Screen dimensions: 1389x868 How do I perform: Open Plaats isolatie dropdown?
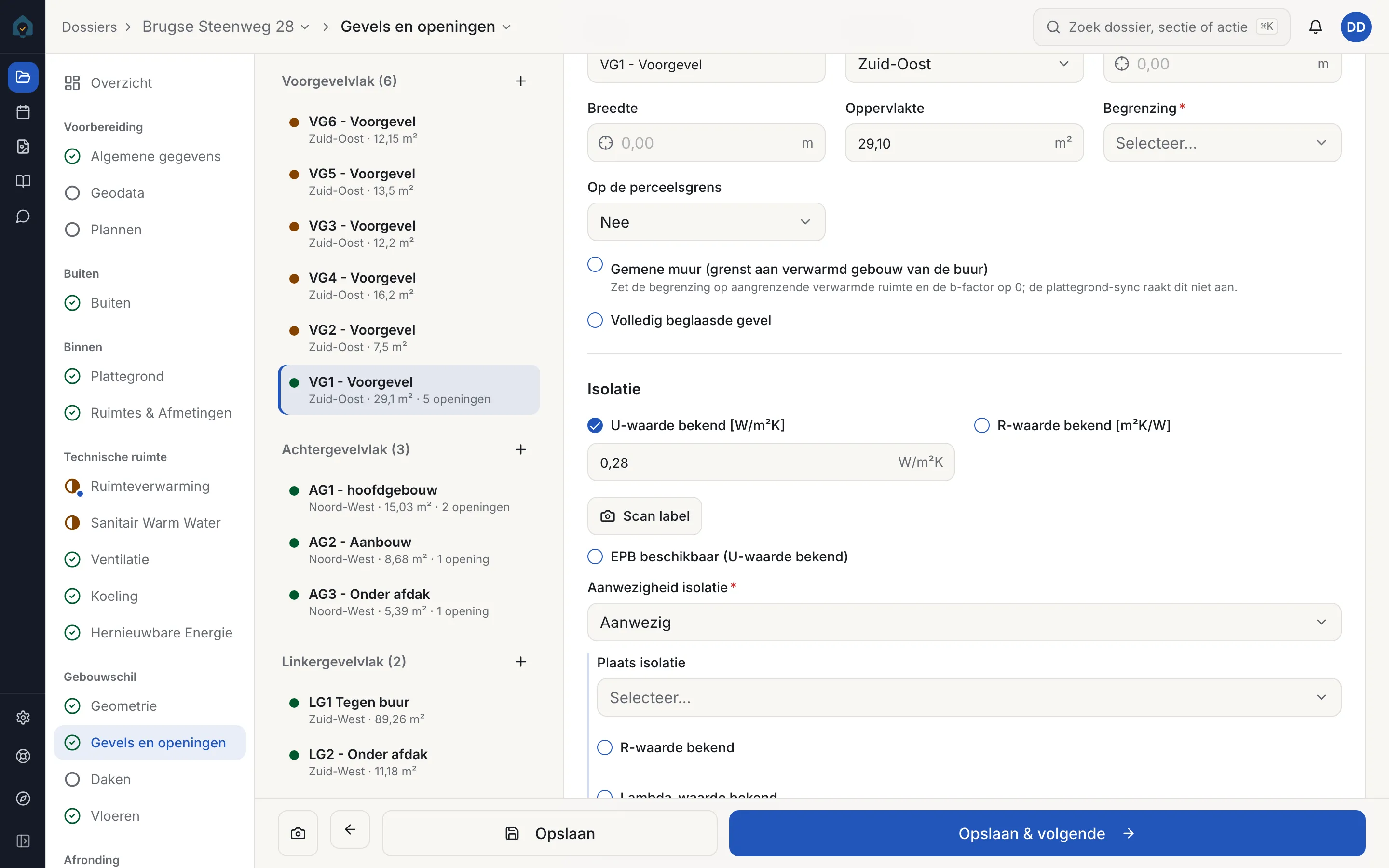pos(969,697)
